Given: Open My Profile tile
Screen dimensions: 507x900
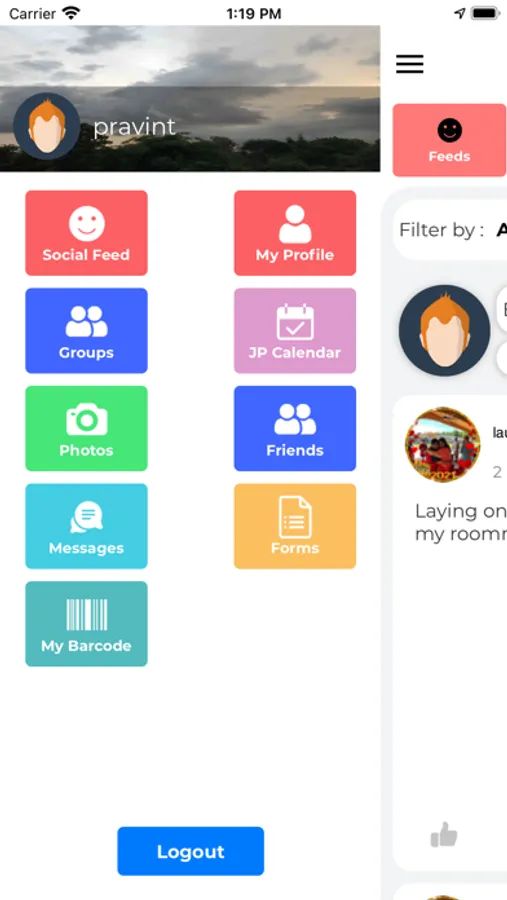Looking at the screenshot, I should (295, 233).
